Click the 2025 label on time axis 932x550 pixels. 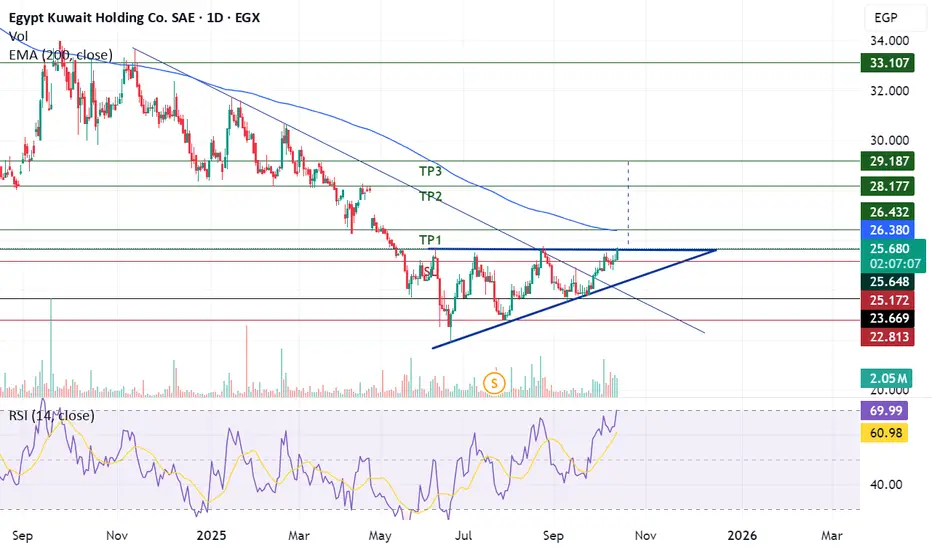click(x=211, y=536)
